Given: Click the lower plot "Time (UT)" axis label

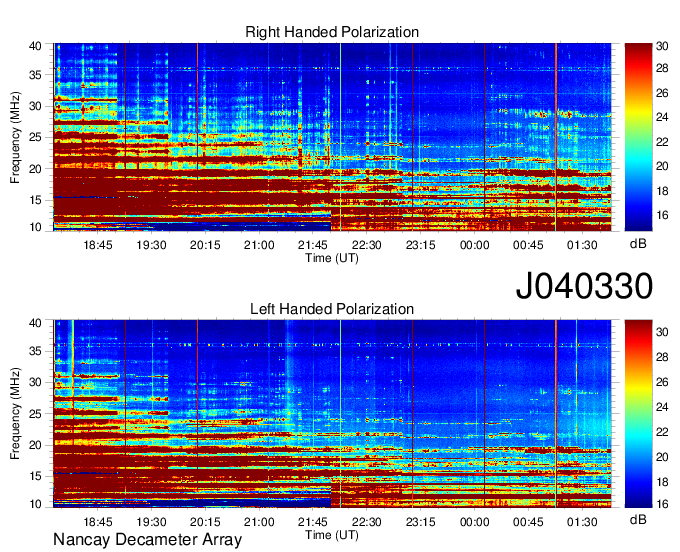Looking at the screenshot, I should coord(332,535).
